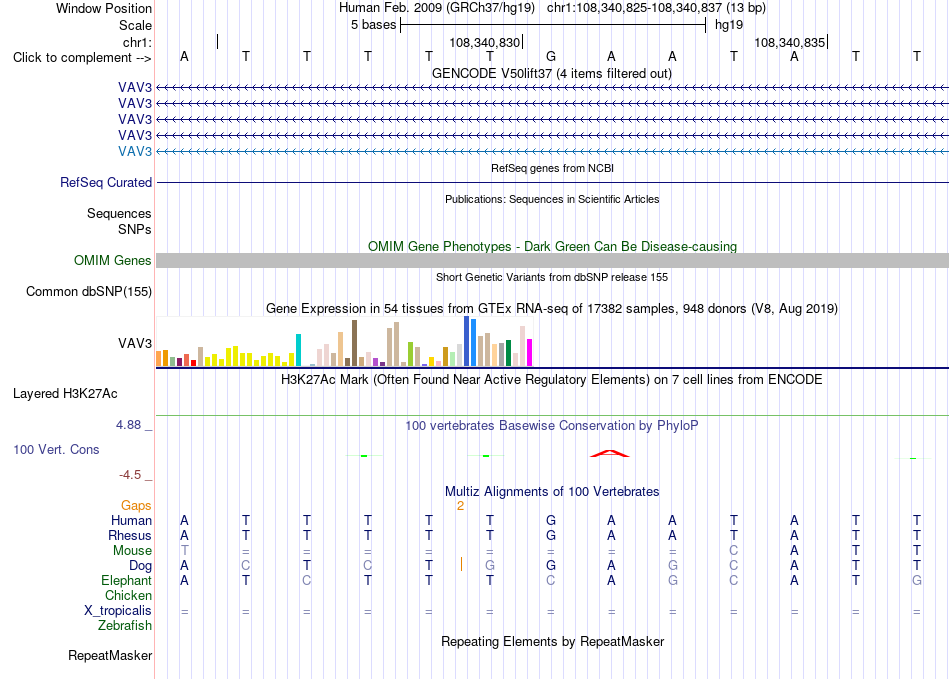Click the Zebrafish species label
Image resolution: width=950 pixels, height=679 pixels.
[x=125, y=625]
